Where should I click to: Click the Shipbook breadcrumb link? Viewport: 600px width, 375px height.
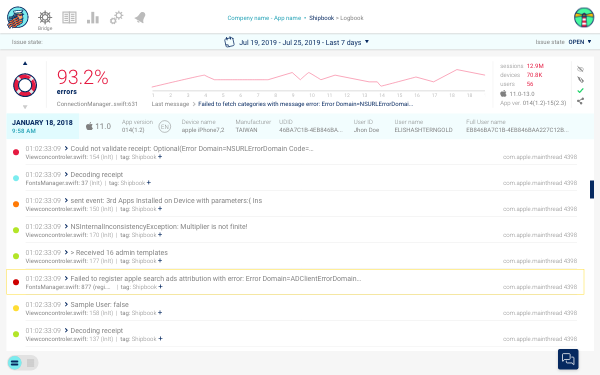pyautogui.click(x=321, y=18)
